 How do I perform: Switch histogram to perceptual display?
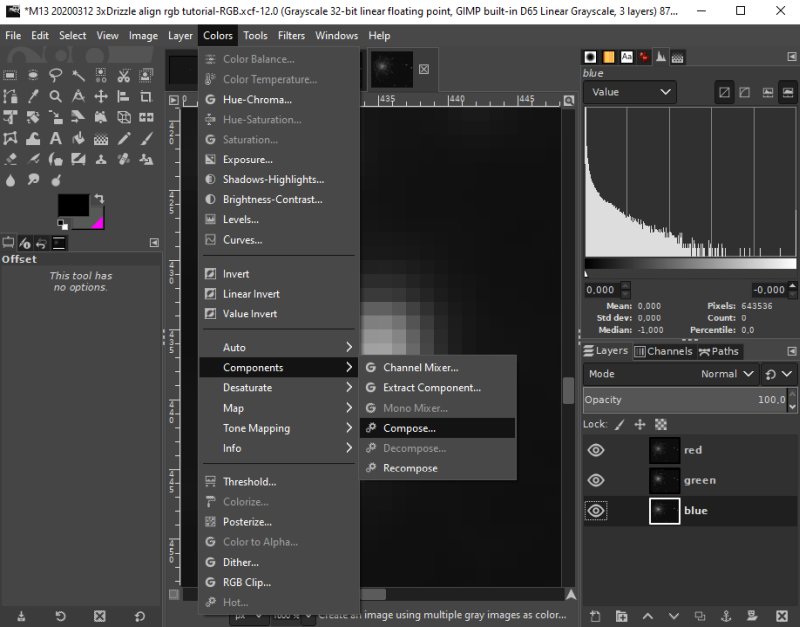[745, 92]
